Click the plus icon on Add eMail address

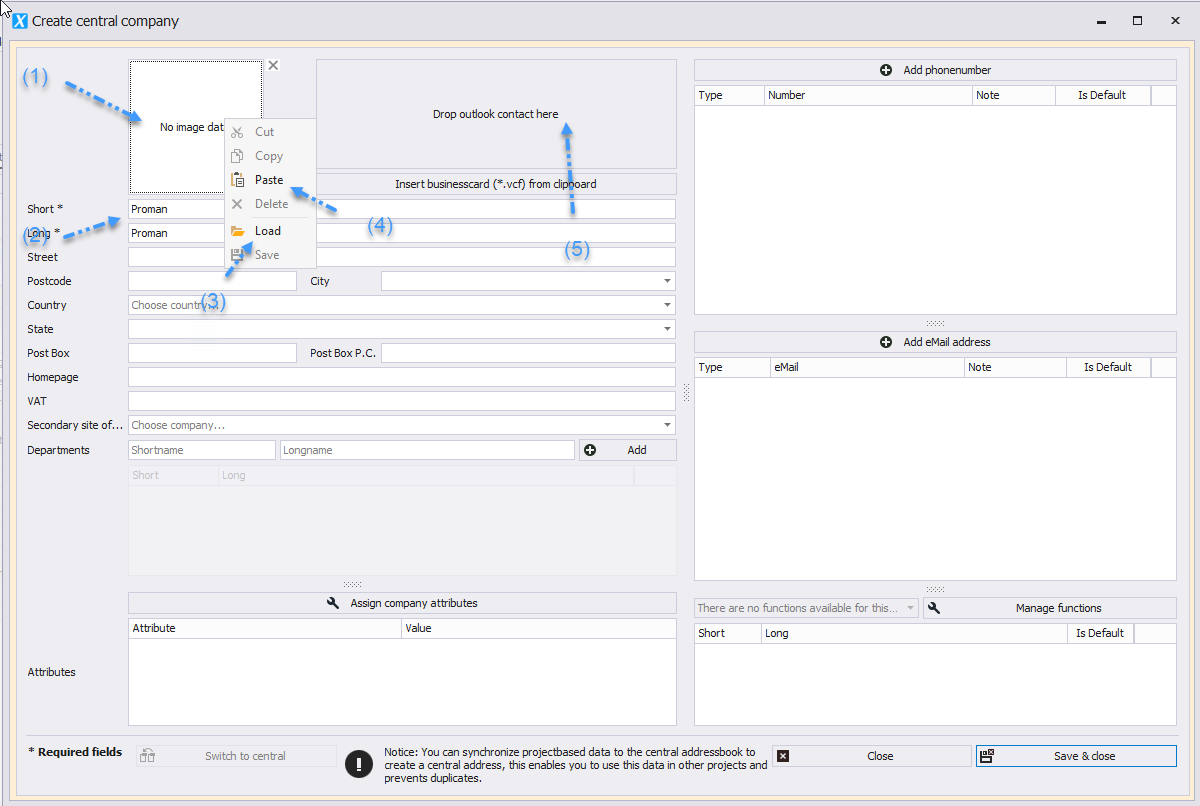[x=886, y=342]
